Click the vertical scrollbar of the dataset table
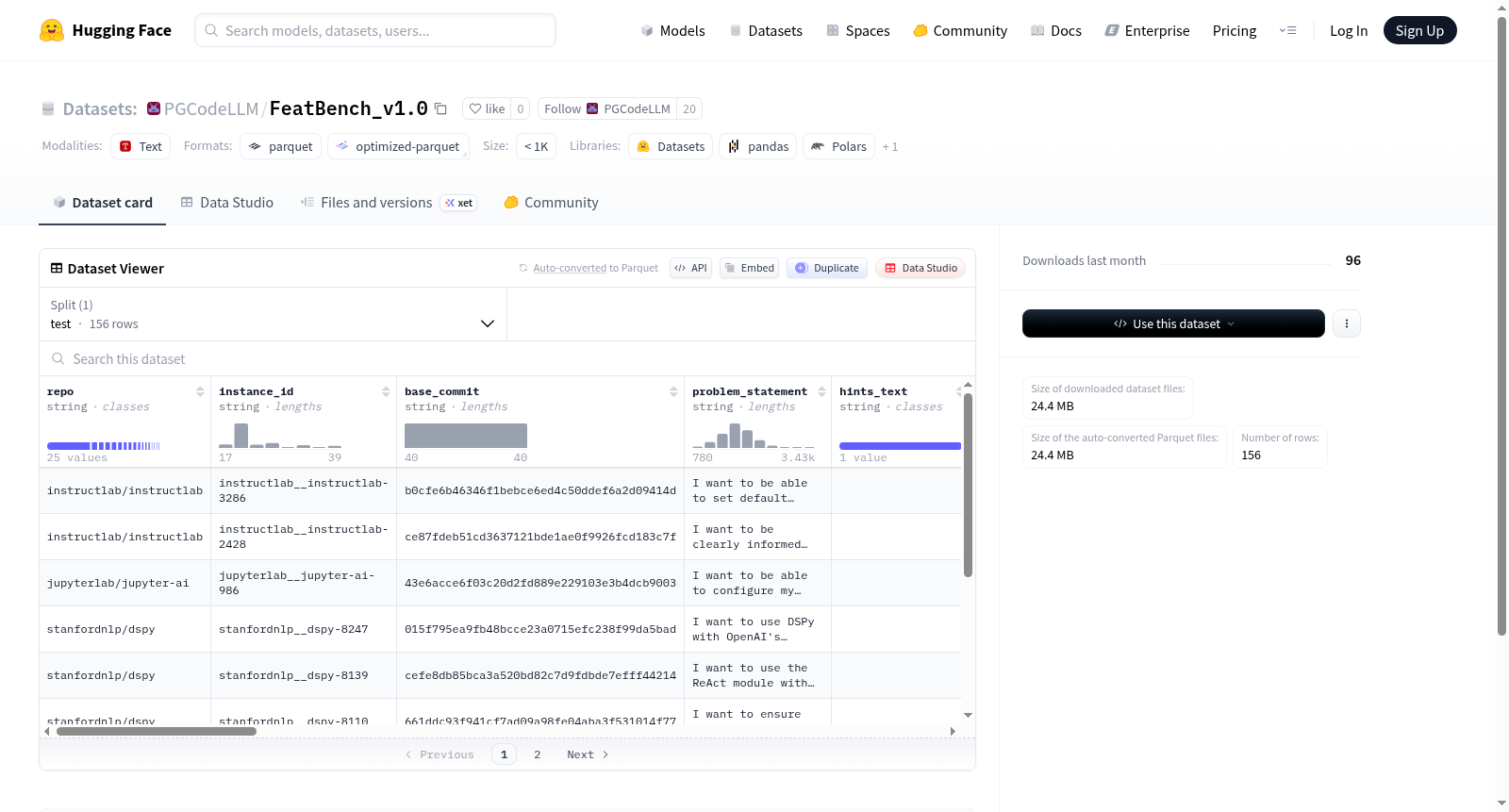1509x812 pixels. pyautogui.click(x=968, y=485)
